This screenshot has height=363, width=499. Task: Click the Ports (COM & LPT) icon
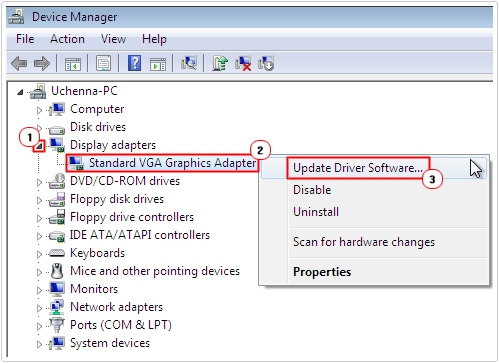coord(57,325)
